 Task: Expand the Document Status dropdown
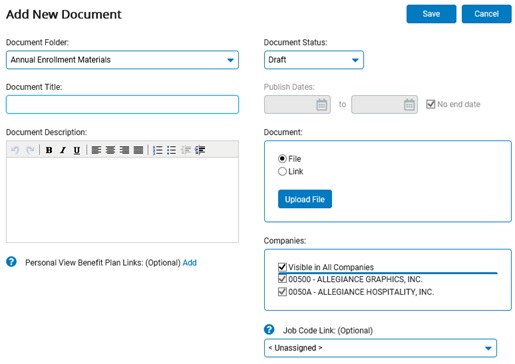[314, 60]
